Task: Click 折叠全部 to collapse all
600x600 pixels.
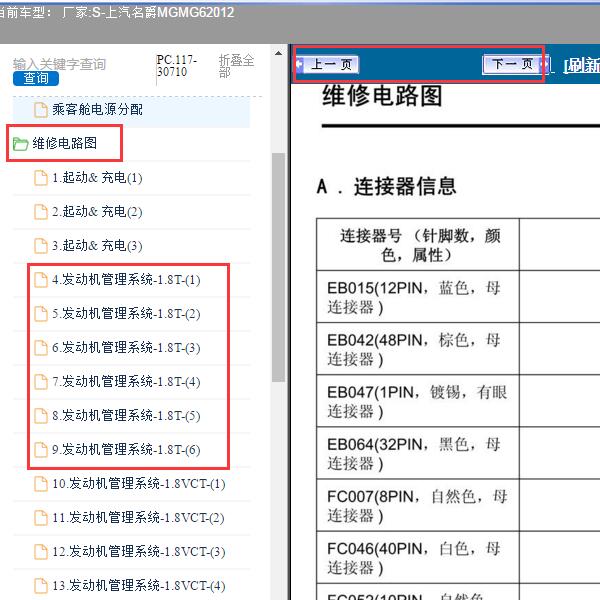Action: tap(236, 66)
